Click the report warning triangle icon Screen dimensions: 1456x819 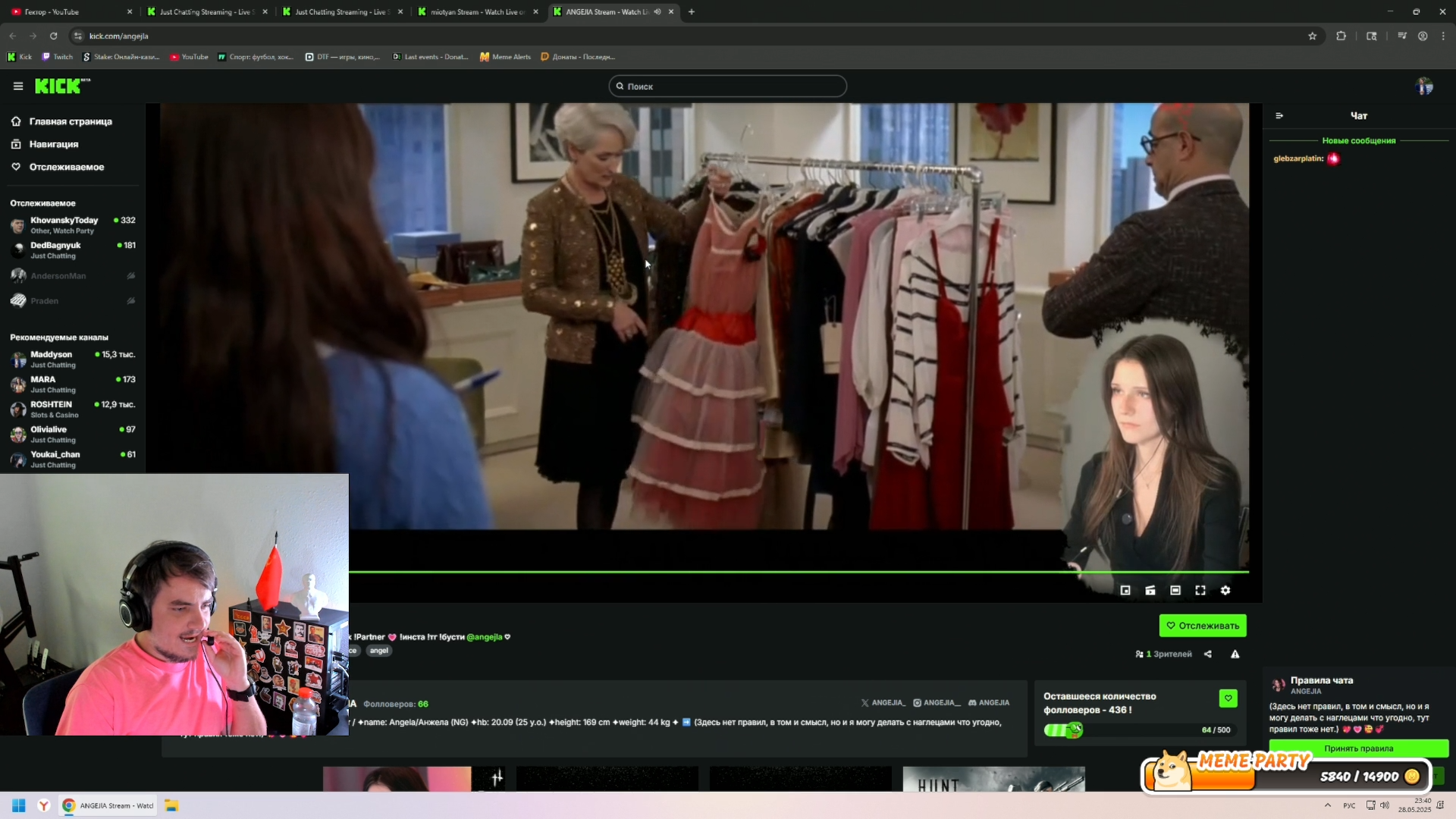(1235, 654)
